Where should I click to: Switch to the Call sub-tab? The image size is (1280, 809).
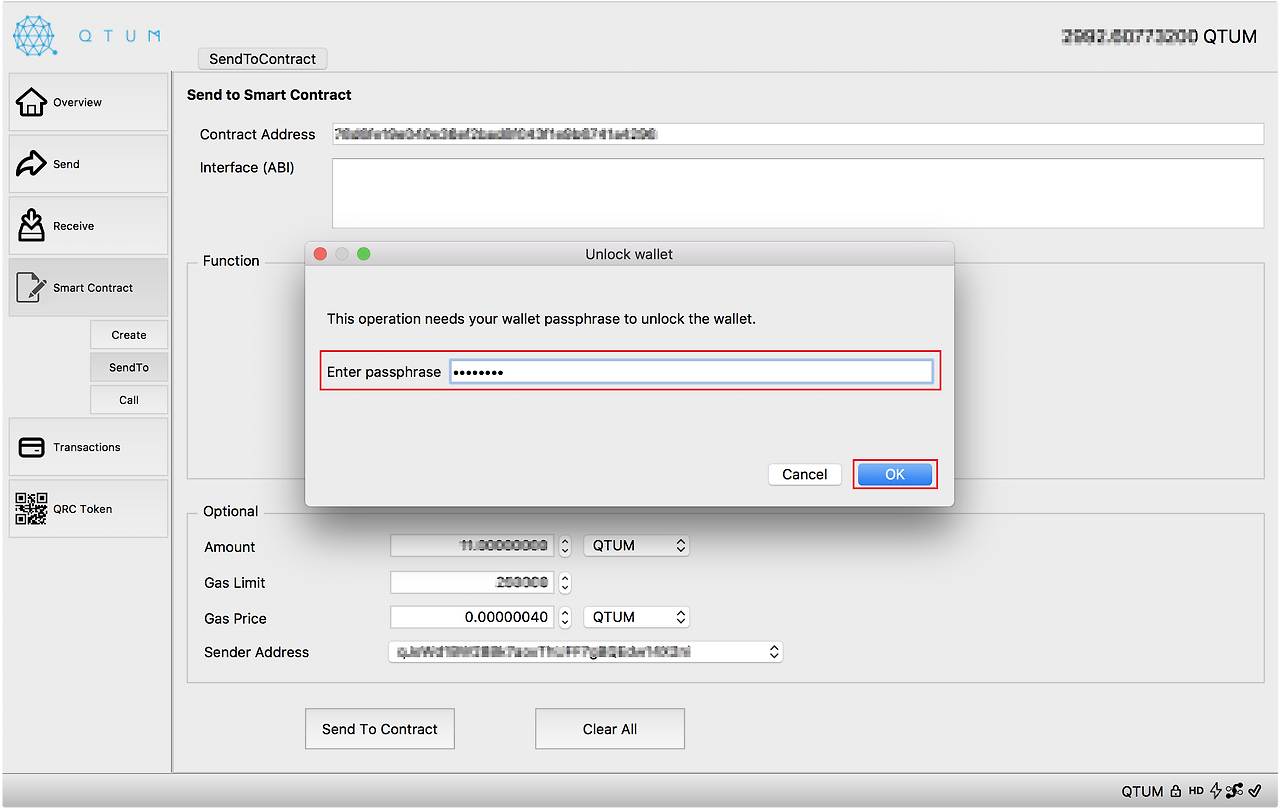tap(129, 400)
